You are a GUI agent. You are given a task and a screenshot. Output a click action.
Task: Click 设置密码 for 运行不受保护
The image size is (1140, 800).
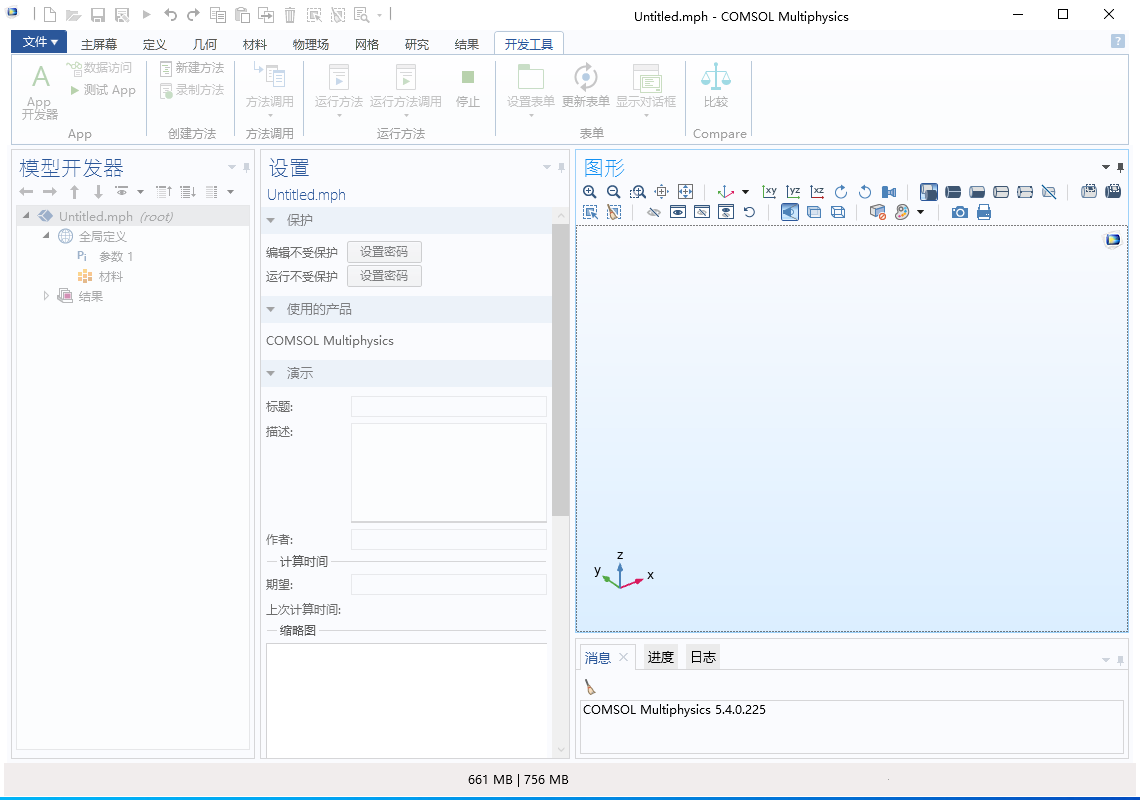384,276
